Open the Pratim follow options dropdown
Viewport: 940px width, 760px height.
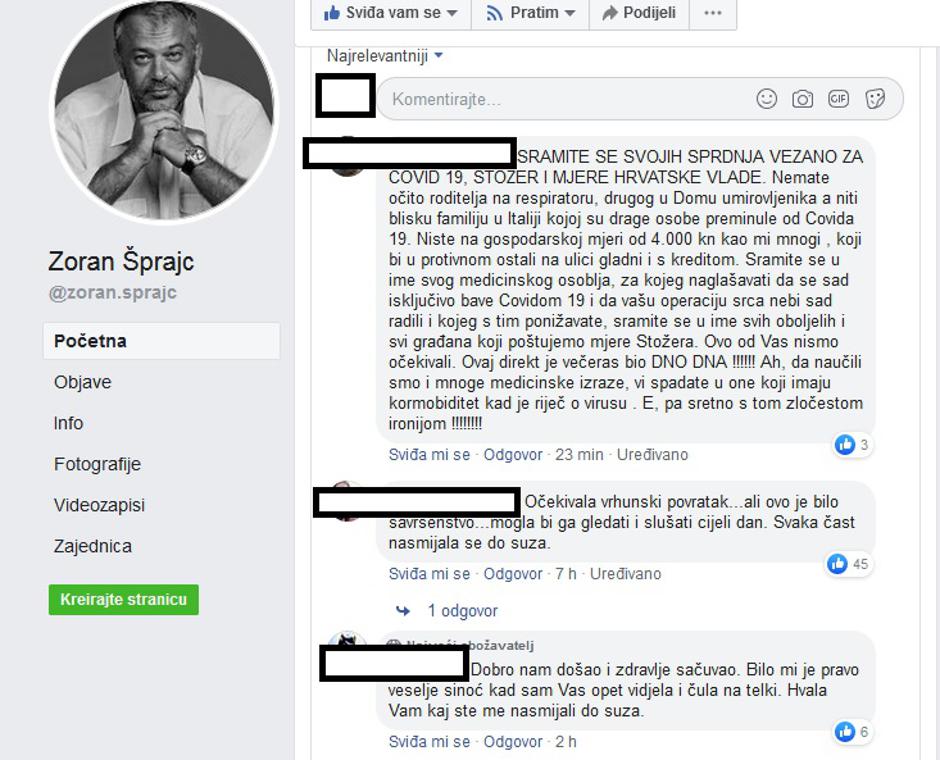coord(531,13)
